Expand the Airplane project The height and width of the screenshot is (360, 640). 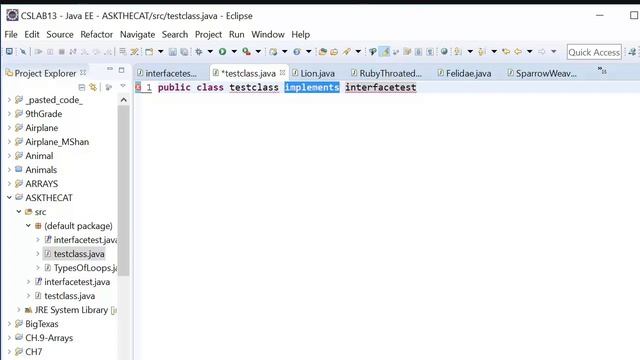coord(9,128)
